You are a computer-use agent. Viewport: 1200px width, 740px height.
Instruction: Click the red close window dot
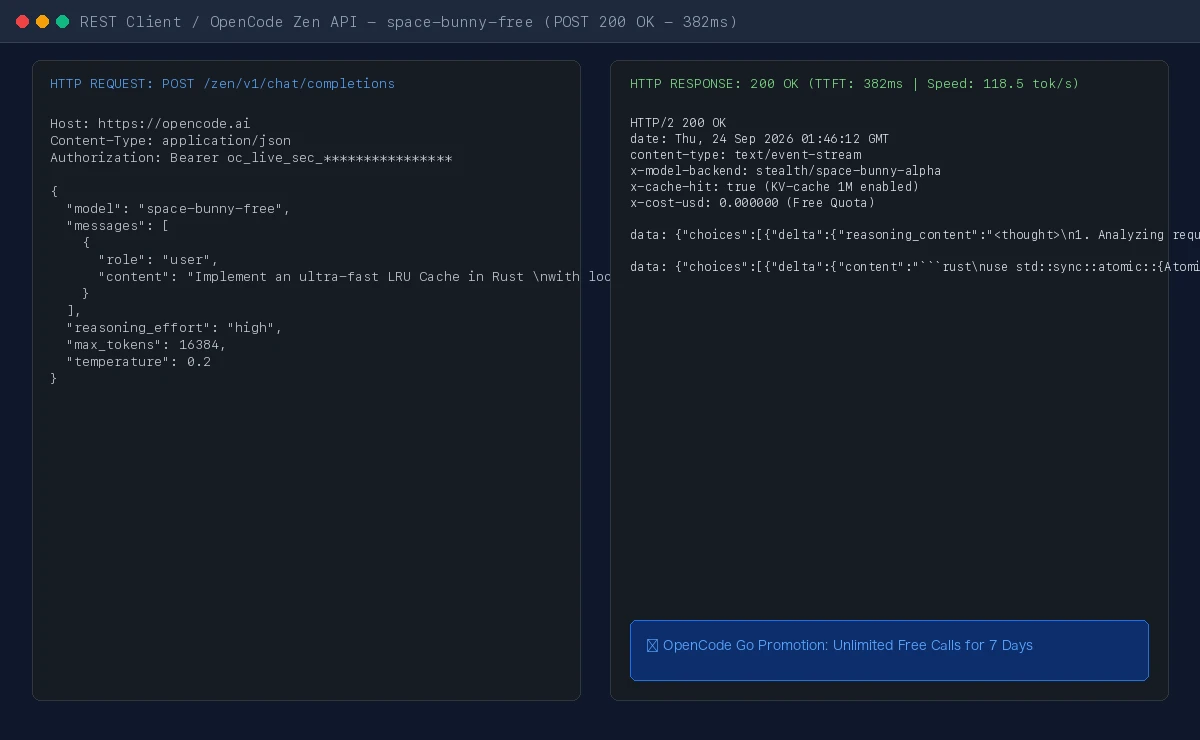click(22, 21)
